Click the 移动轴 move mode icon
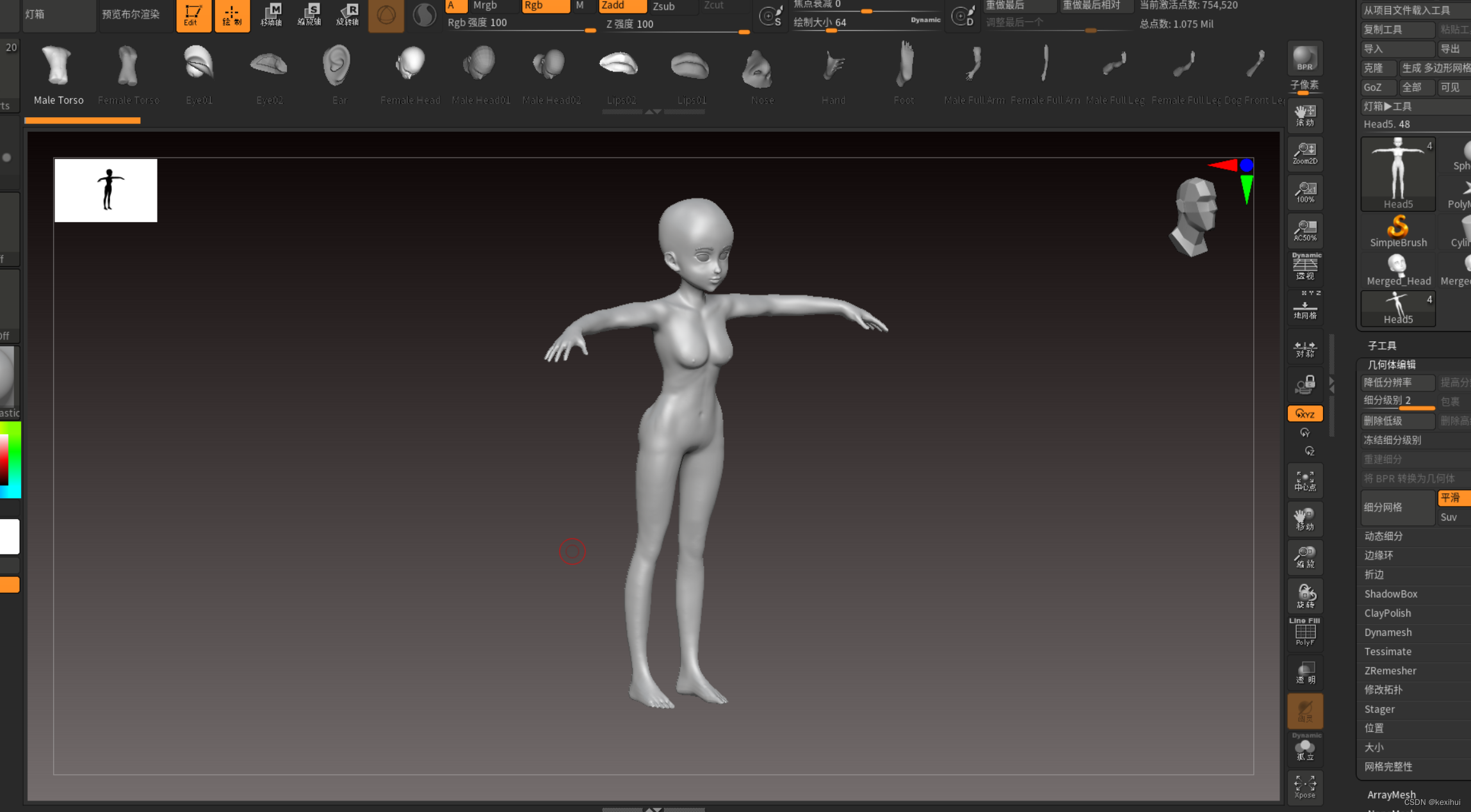The image size is (1471, 812). tap(272, 15)
